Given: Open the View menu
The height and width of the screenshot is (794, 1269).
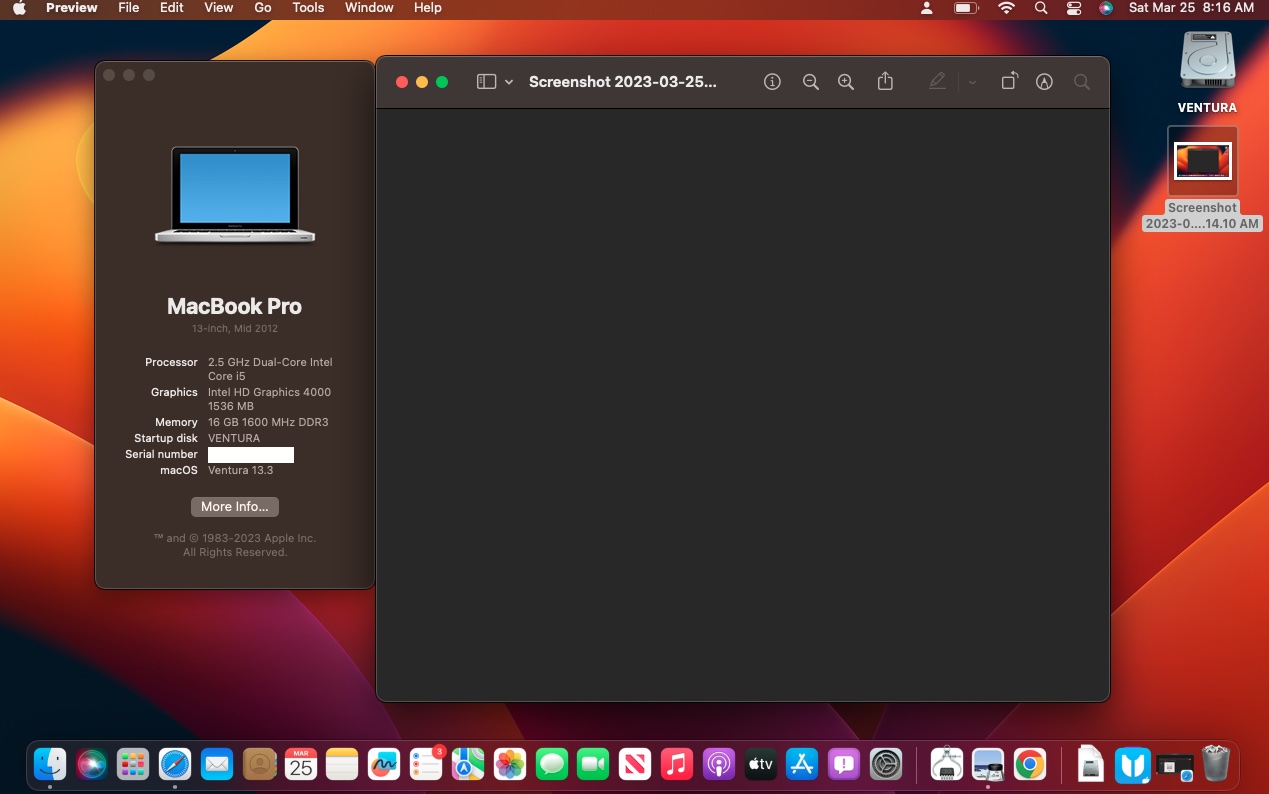Looking at the screenshot, I should 219,8.
